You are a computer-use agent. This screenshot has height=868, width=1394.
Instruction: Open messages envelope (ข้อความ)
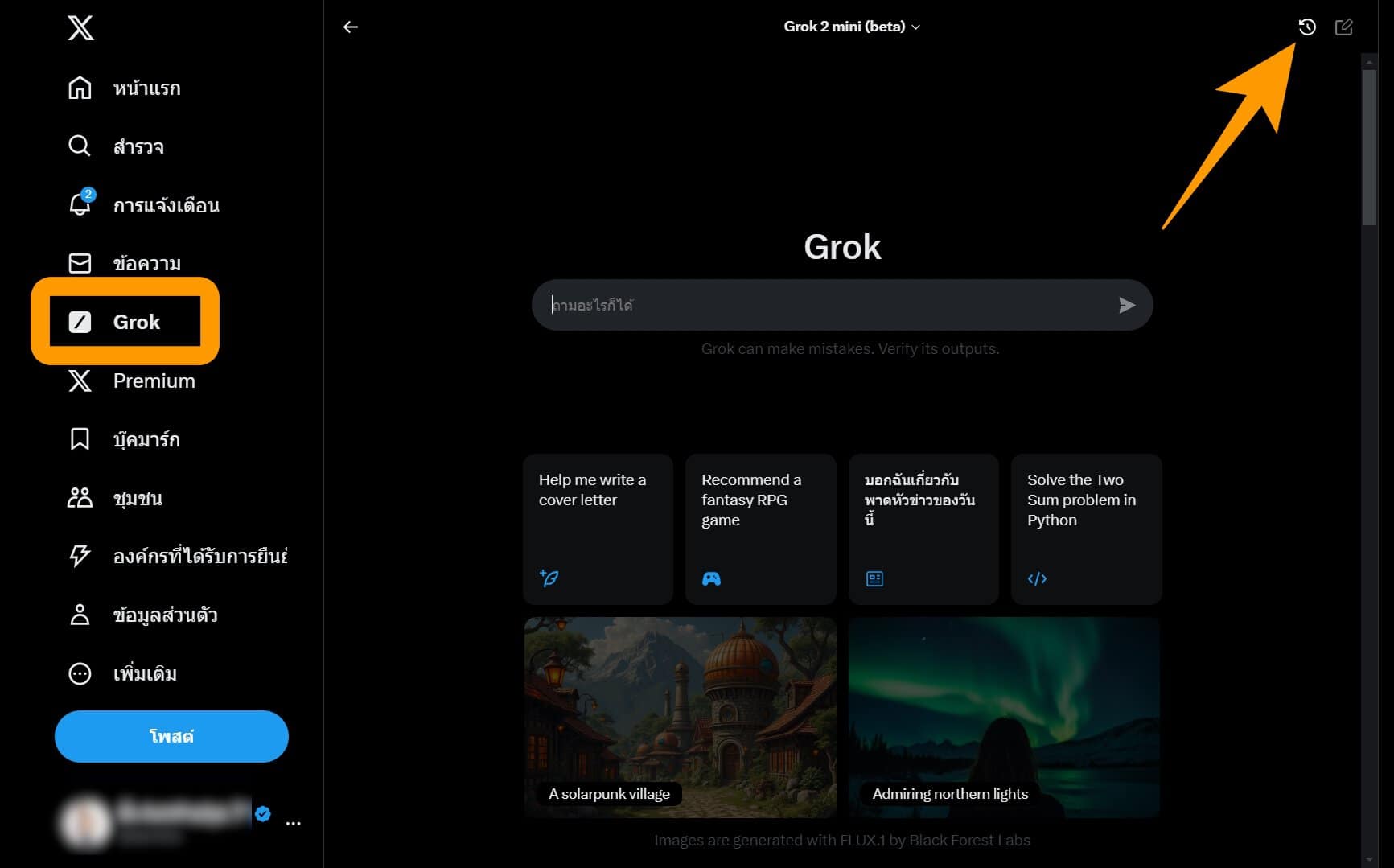(x=80, y=263)
